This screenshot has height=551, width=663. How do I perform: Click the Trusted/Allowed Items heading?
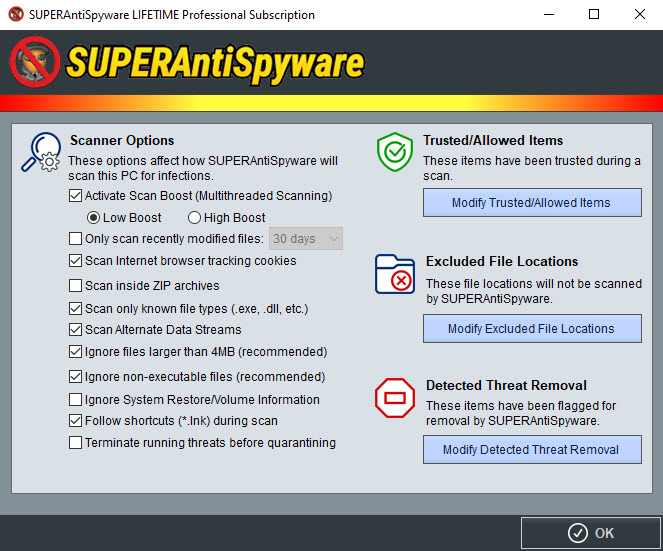coord(493,140)
